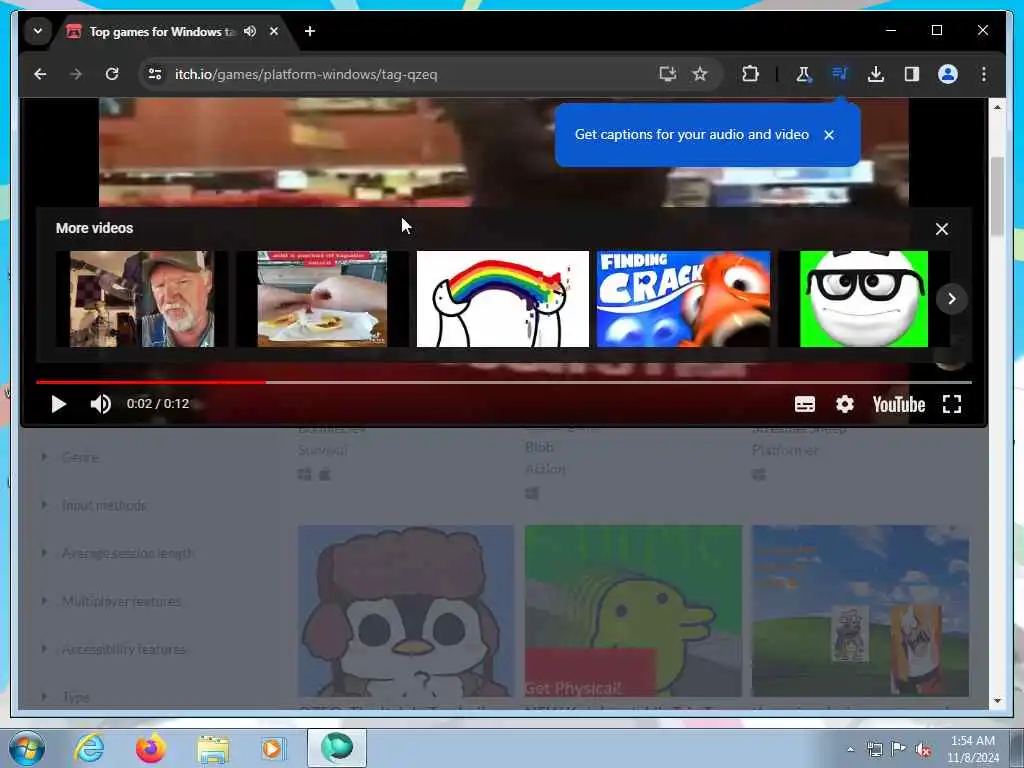The height and width of the screenshot is (768, 1024).
Task: Open the Action Center flag icon
Action: (x=899, y=748)
